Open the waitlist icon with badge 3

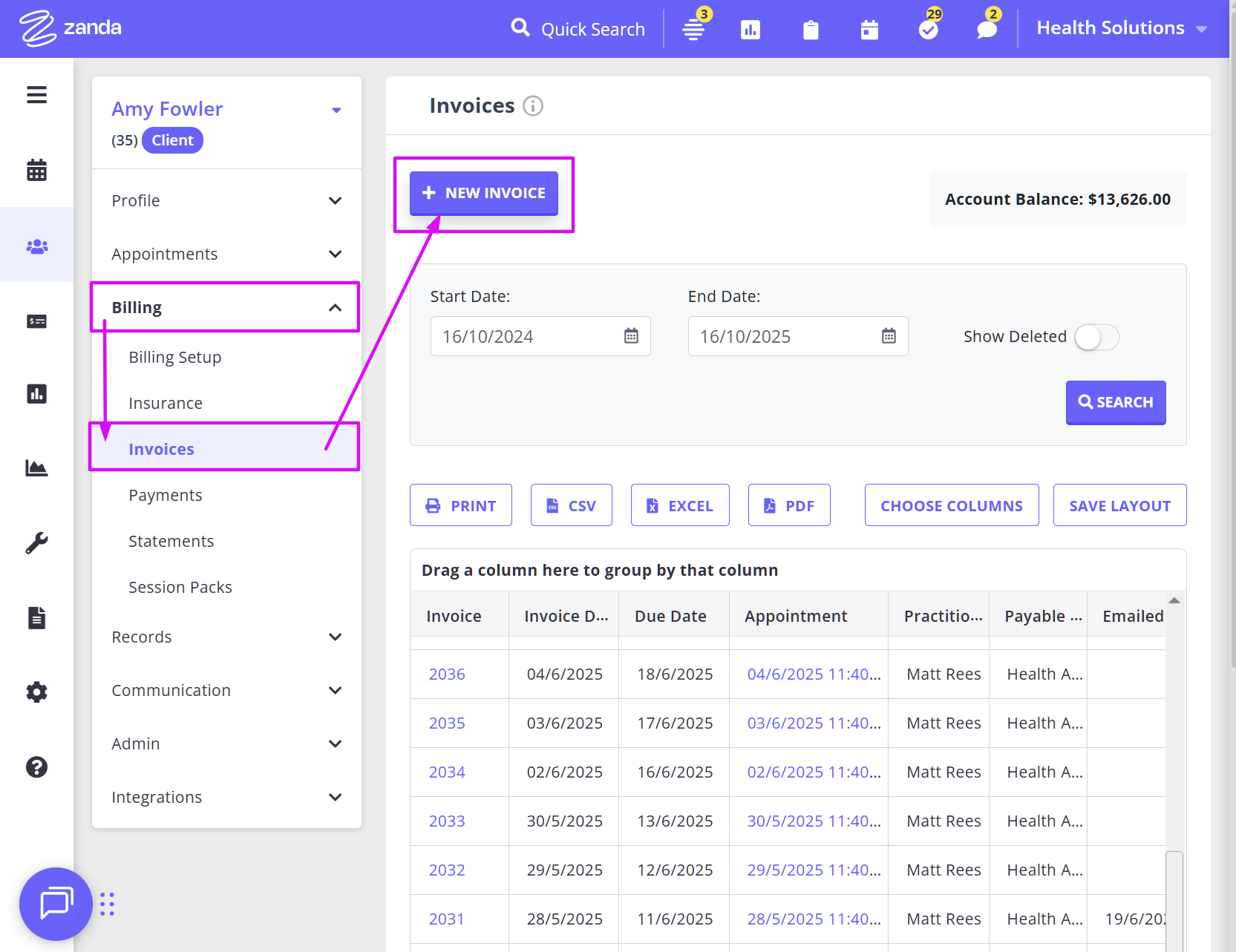[x=693, y=30]
